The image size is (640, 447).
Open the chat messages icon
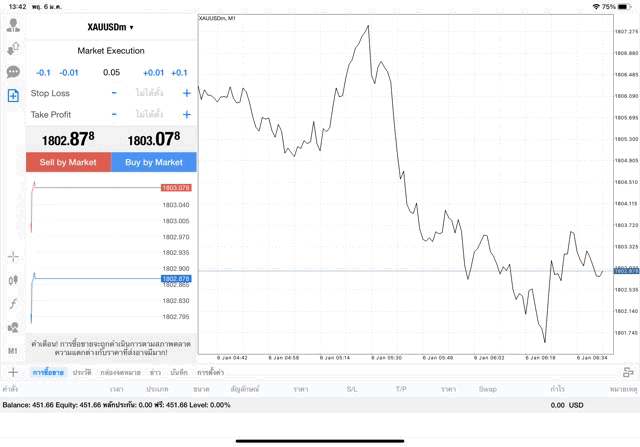(x=13, y=72)
